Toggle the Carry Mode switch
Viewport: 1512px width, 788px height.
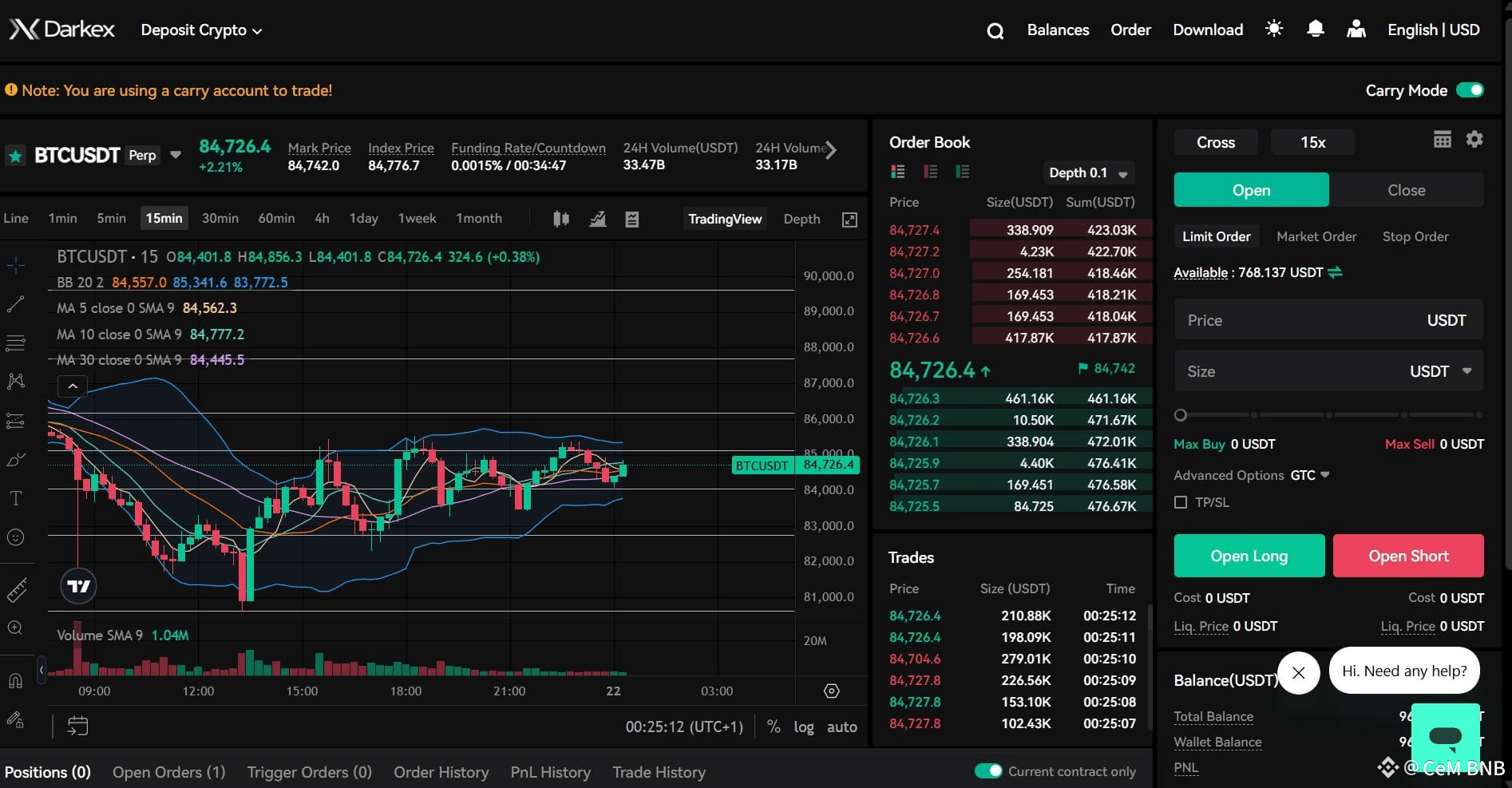[1470, 90]
